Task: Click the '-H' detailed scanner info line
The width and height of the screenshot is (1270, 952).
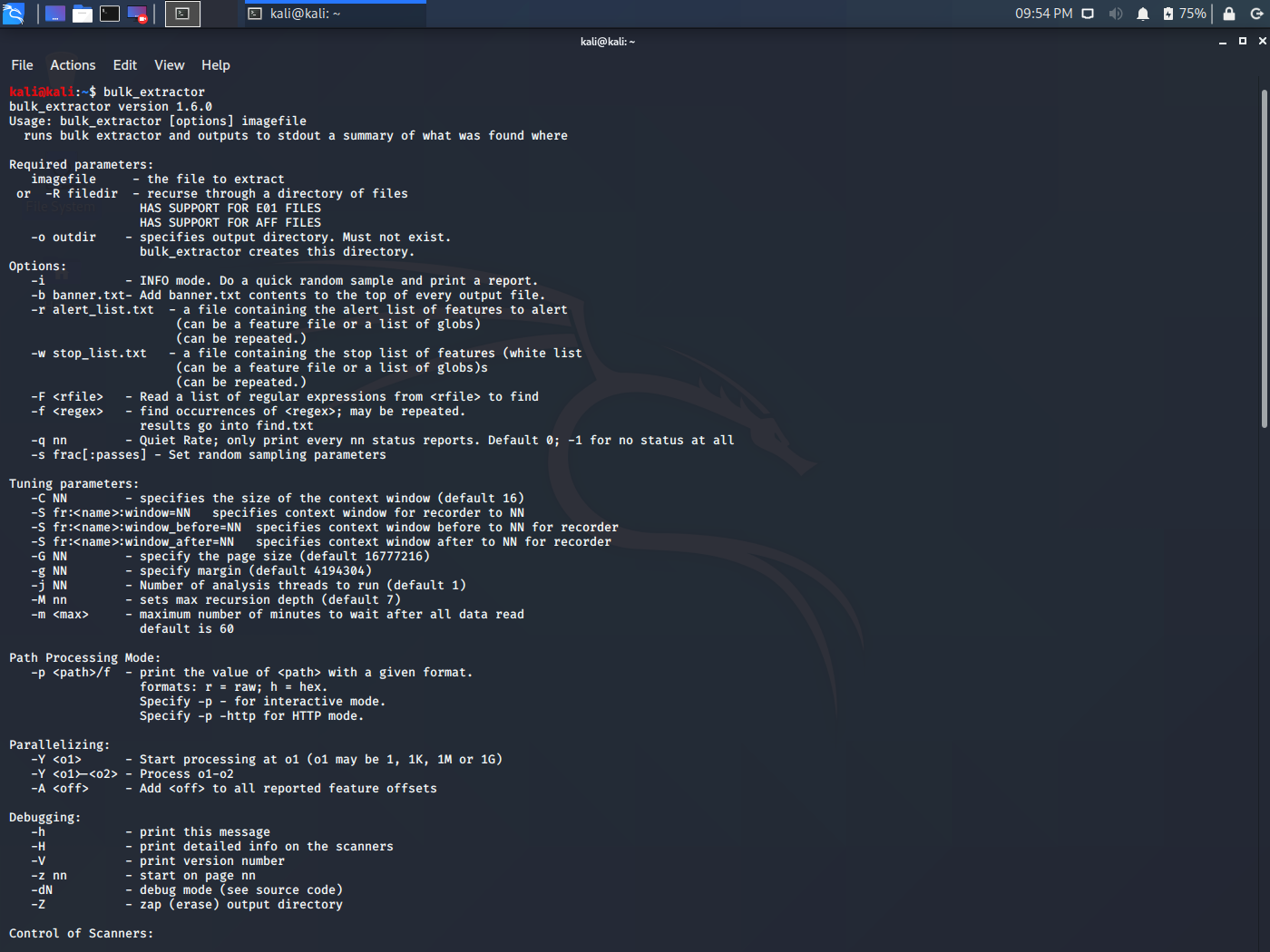Action: coord(212,846)
